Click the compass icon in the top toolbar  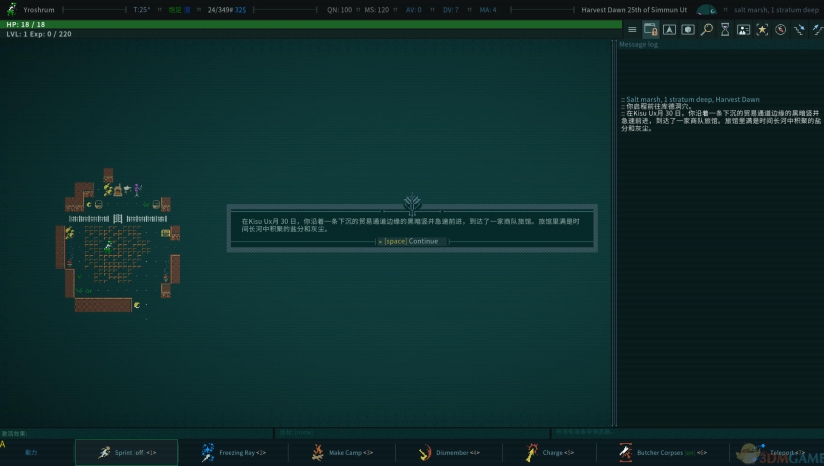point(781,30)
